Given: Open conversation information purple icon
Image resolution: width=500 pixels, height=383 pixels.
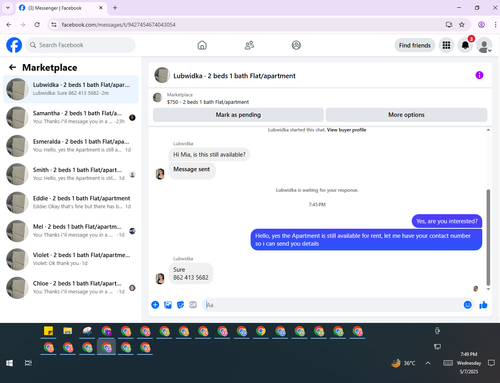Looking at the screenshot, I should 479,75.
